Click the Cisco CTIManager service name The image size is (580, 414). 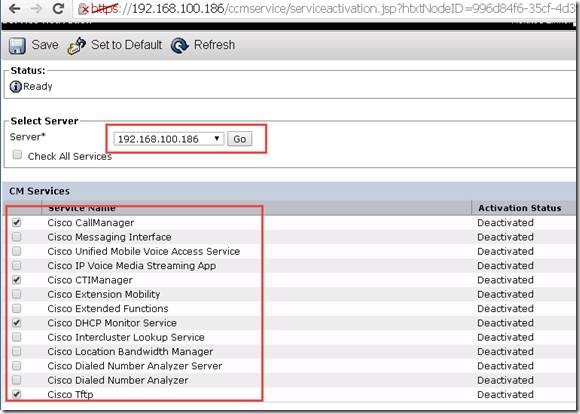point(90,280)
